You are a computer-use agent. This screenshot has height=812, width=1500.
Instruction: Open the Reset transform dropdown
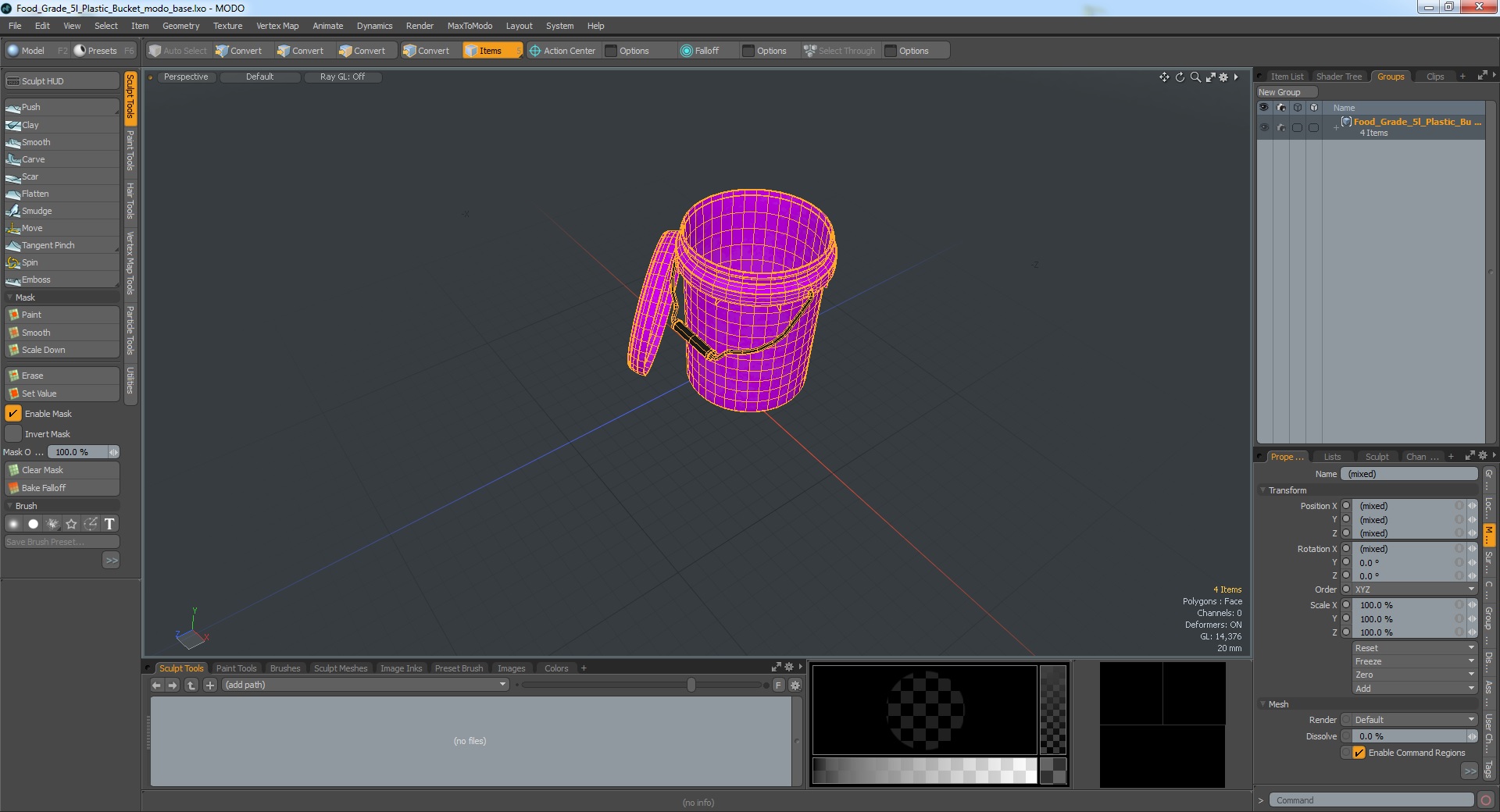1414,648
